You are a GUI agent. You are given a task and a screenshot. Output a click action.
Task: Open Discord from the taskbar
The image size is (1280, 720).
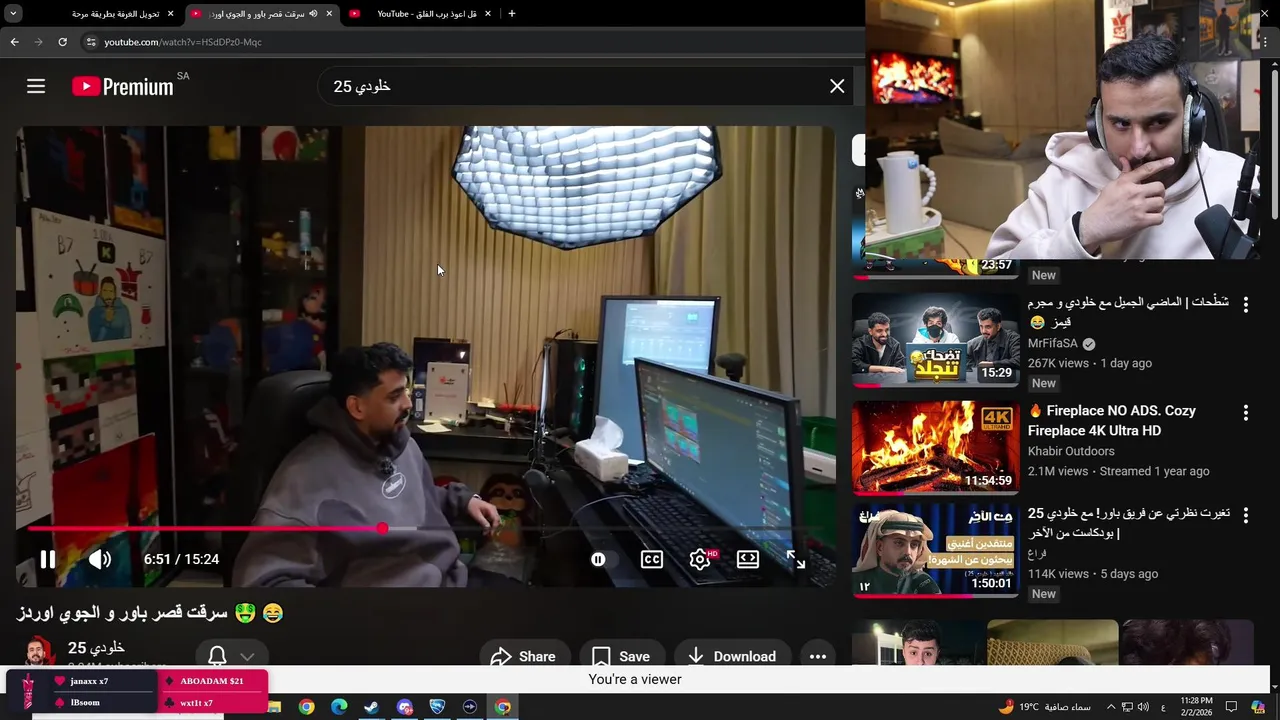pos(404,707)
